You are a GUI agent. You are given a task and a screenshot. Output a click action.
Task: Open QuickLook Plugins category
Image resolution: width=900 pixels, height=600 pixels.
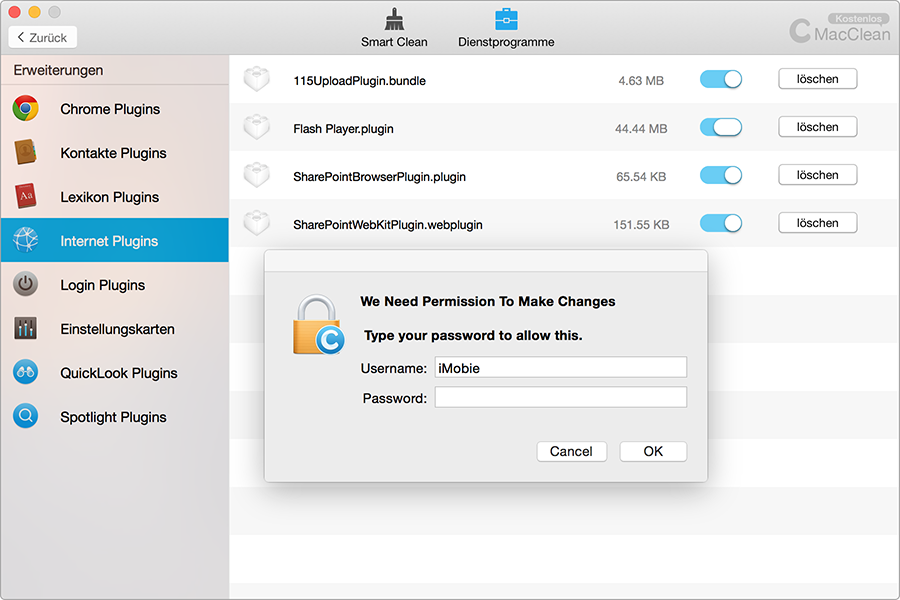(x=115, y=373)
